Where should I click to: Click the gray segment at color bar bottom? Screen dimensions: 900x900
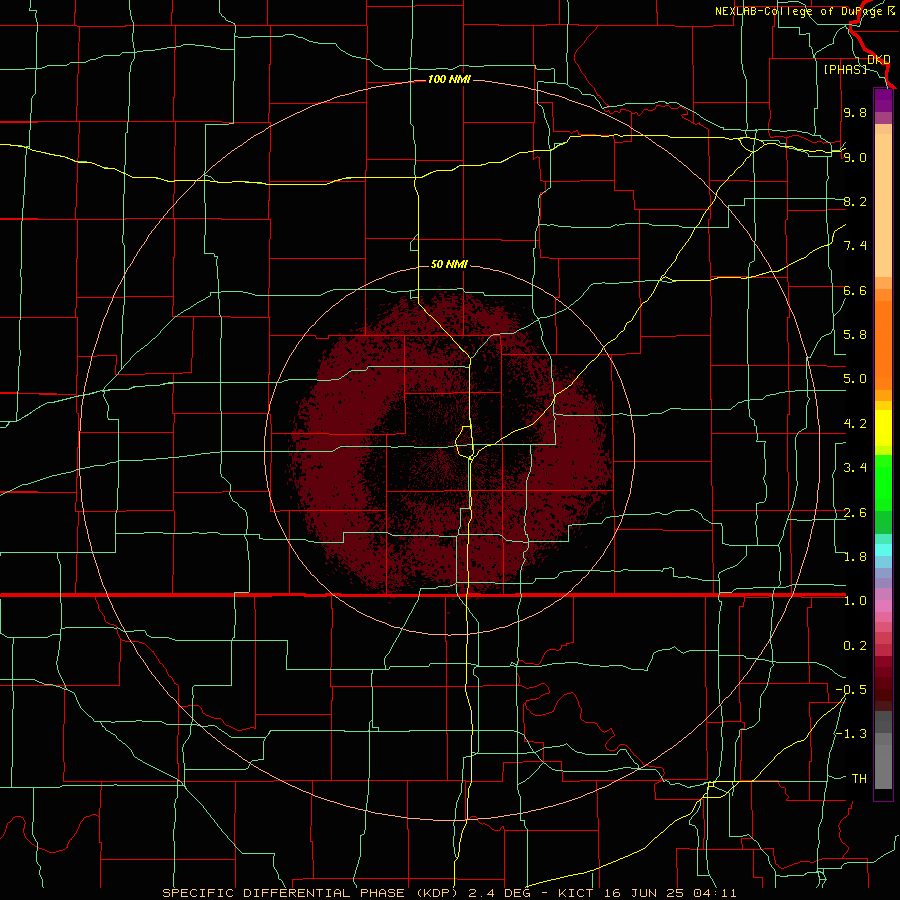pos(883,766)
